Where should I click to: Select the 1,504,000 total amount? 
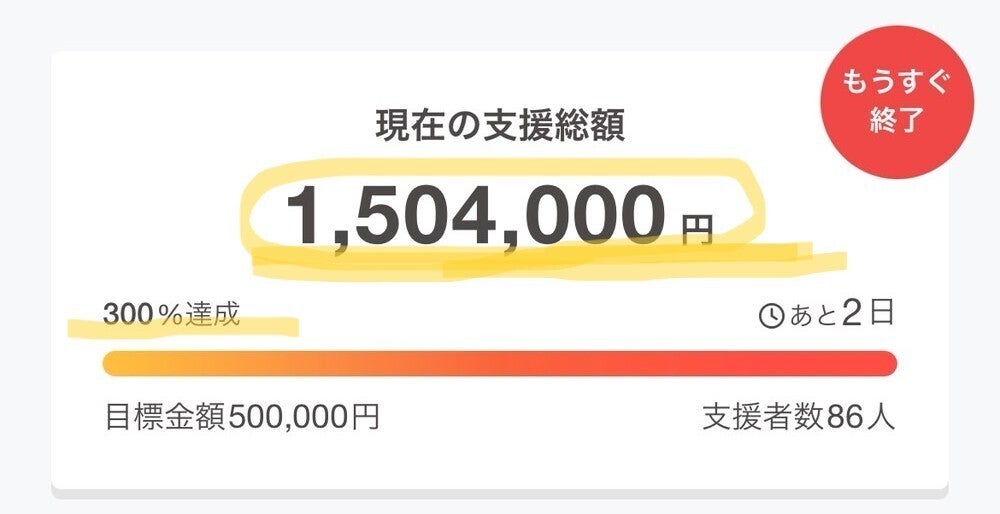click(475, 214)
